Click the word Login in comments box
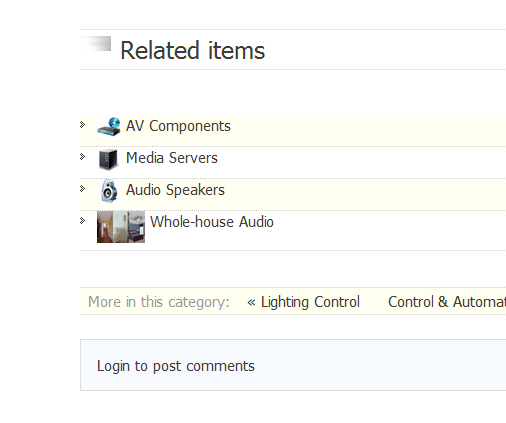 tap(113, 366)
